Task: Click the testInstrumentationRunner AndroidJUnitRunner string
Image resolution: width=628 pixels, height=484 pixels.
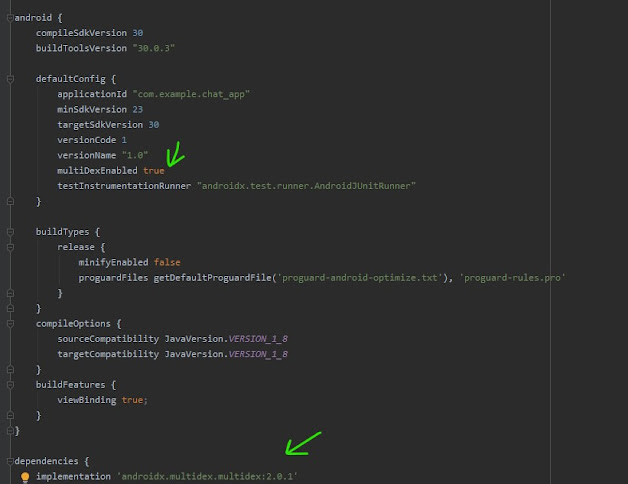Action: [305, 186]
